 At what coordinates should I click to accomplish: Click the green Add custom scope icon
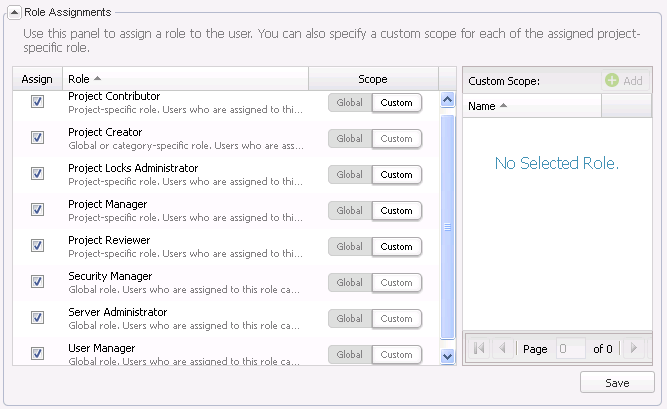click(612, 81)
